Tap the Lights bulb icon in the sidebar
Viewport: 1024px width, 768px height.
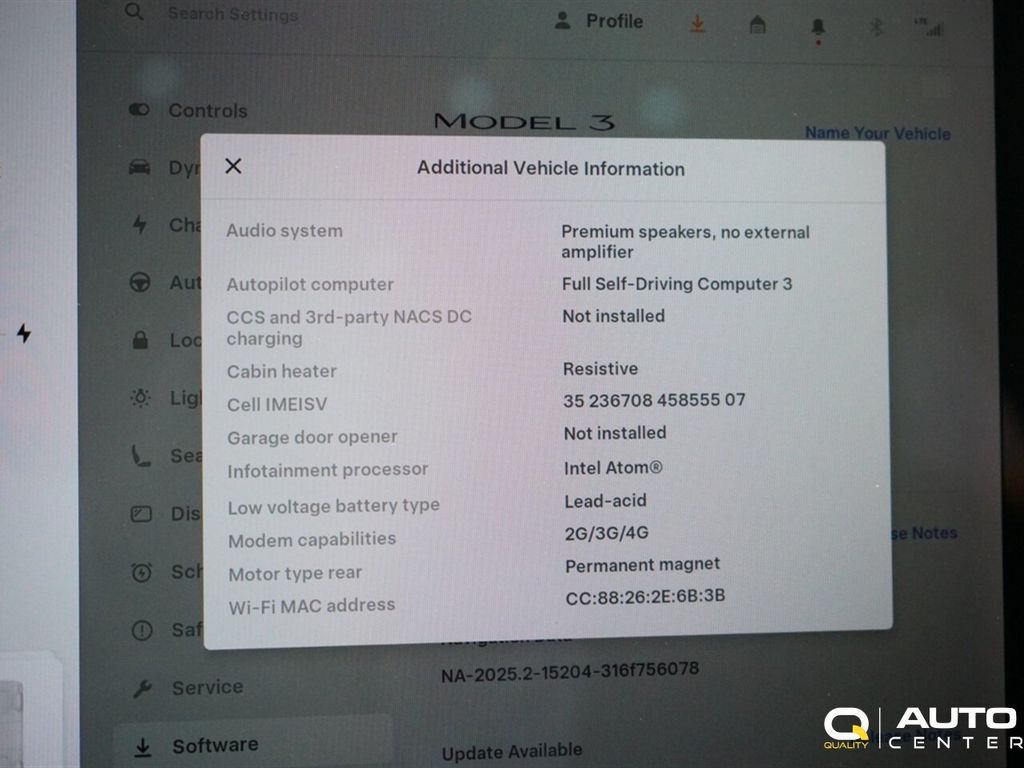click(x=140, y=397)
